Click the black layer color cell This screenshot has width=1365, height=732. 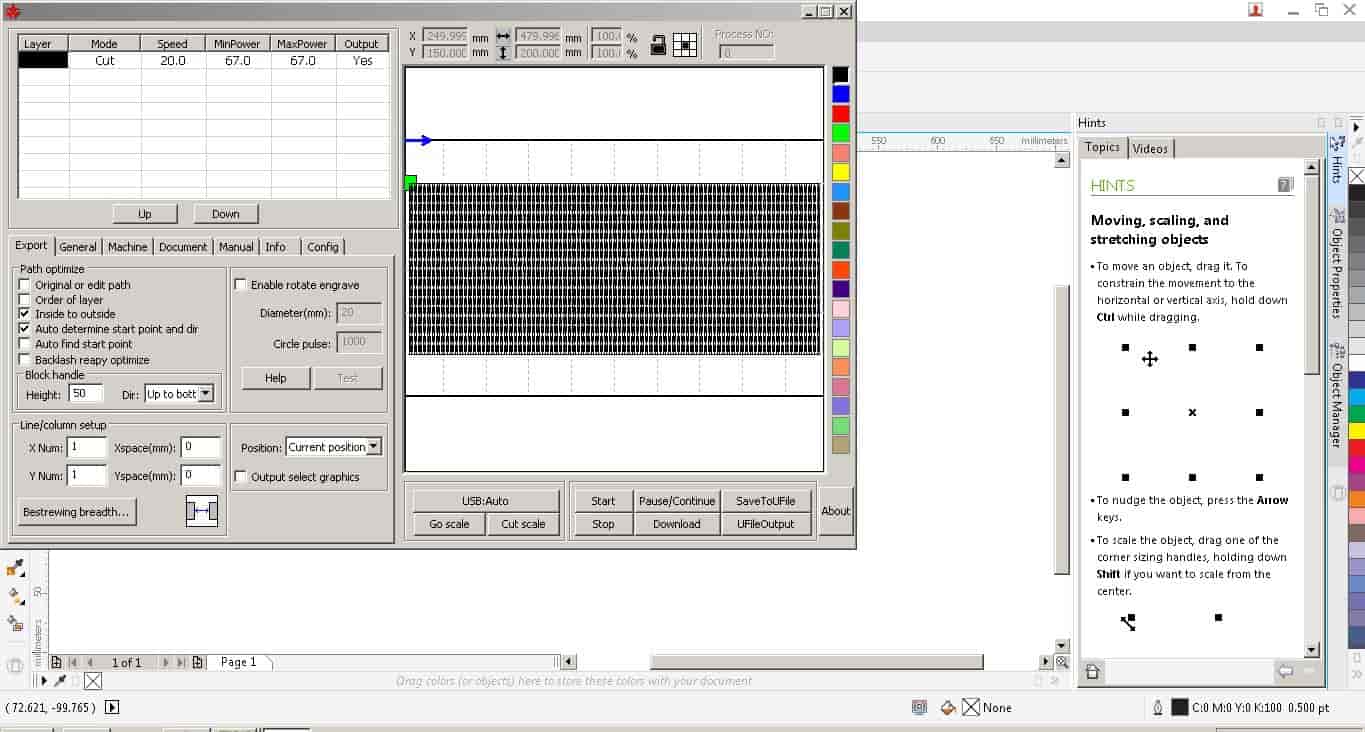[x=44, y=61]
